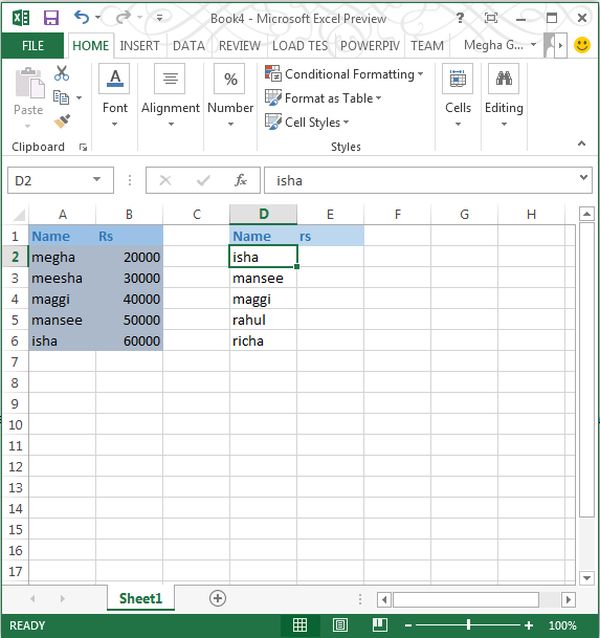Click the cell containing rahul
The width and height of the screenshot is (600, 638).
[x=263, y=320]
